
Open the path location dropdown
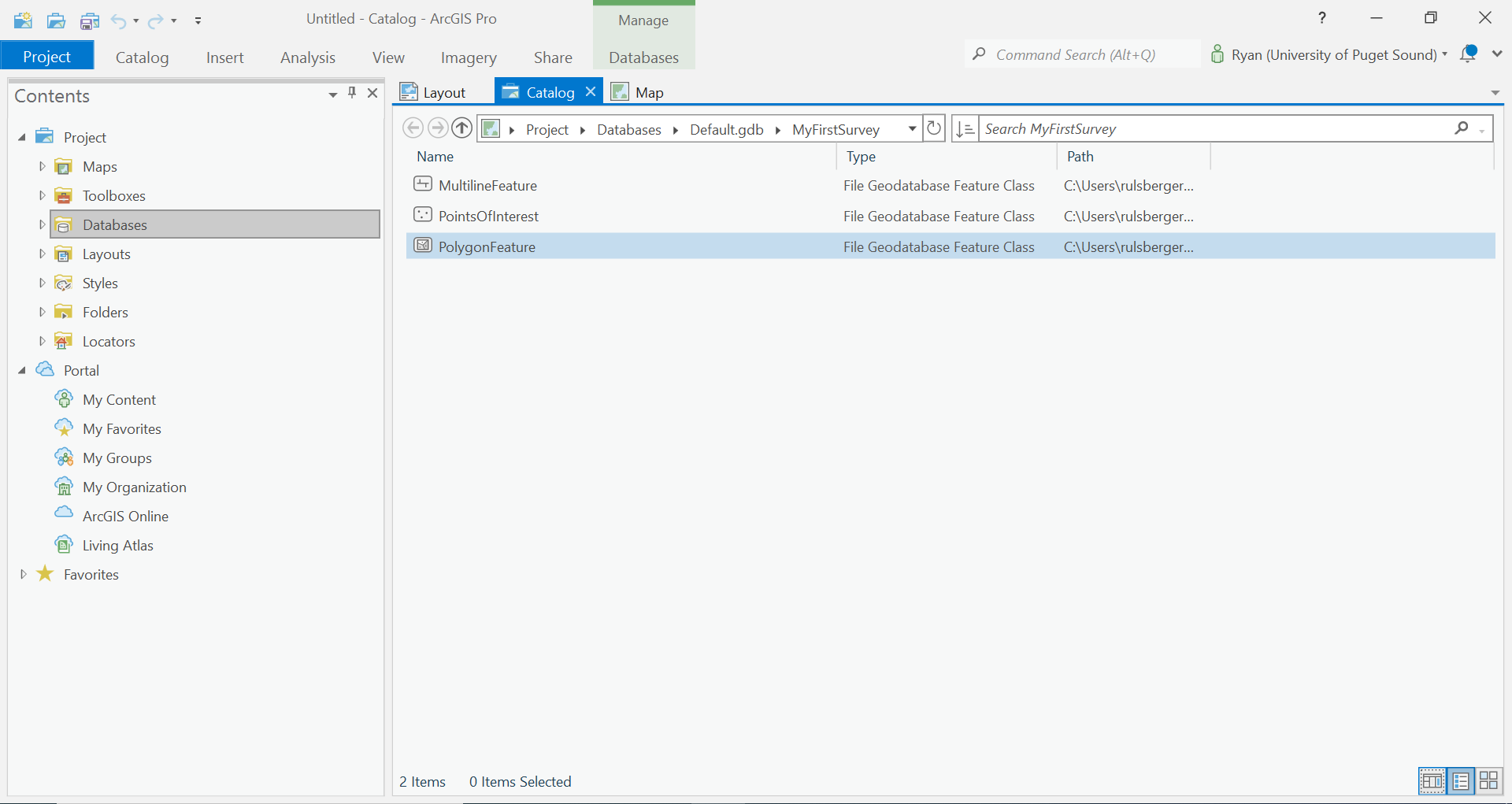point(911,128)
